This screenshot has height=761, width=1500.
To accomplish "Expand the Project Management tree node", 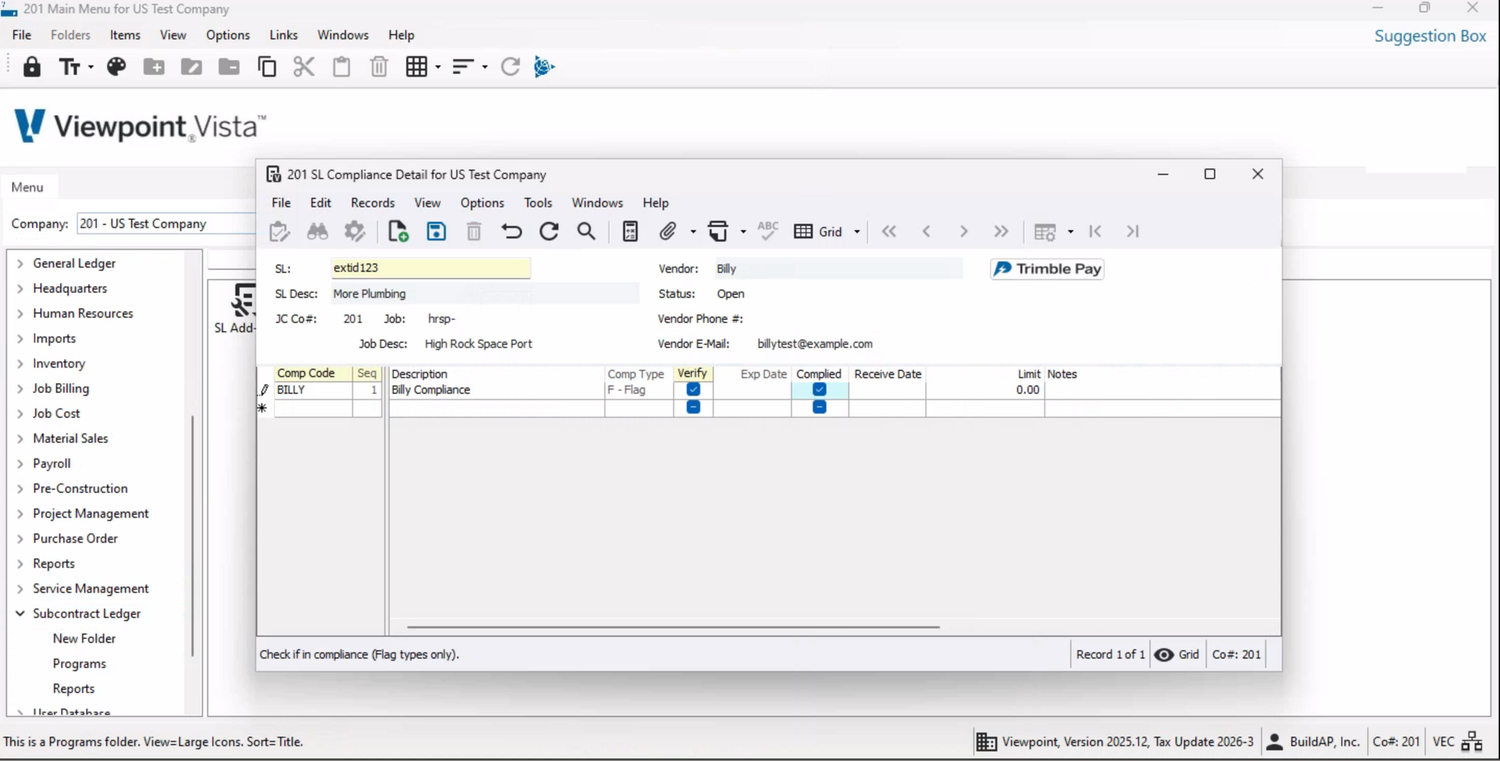I will click(20, 513).
